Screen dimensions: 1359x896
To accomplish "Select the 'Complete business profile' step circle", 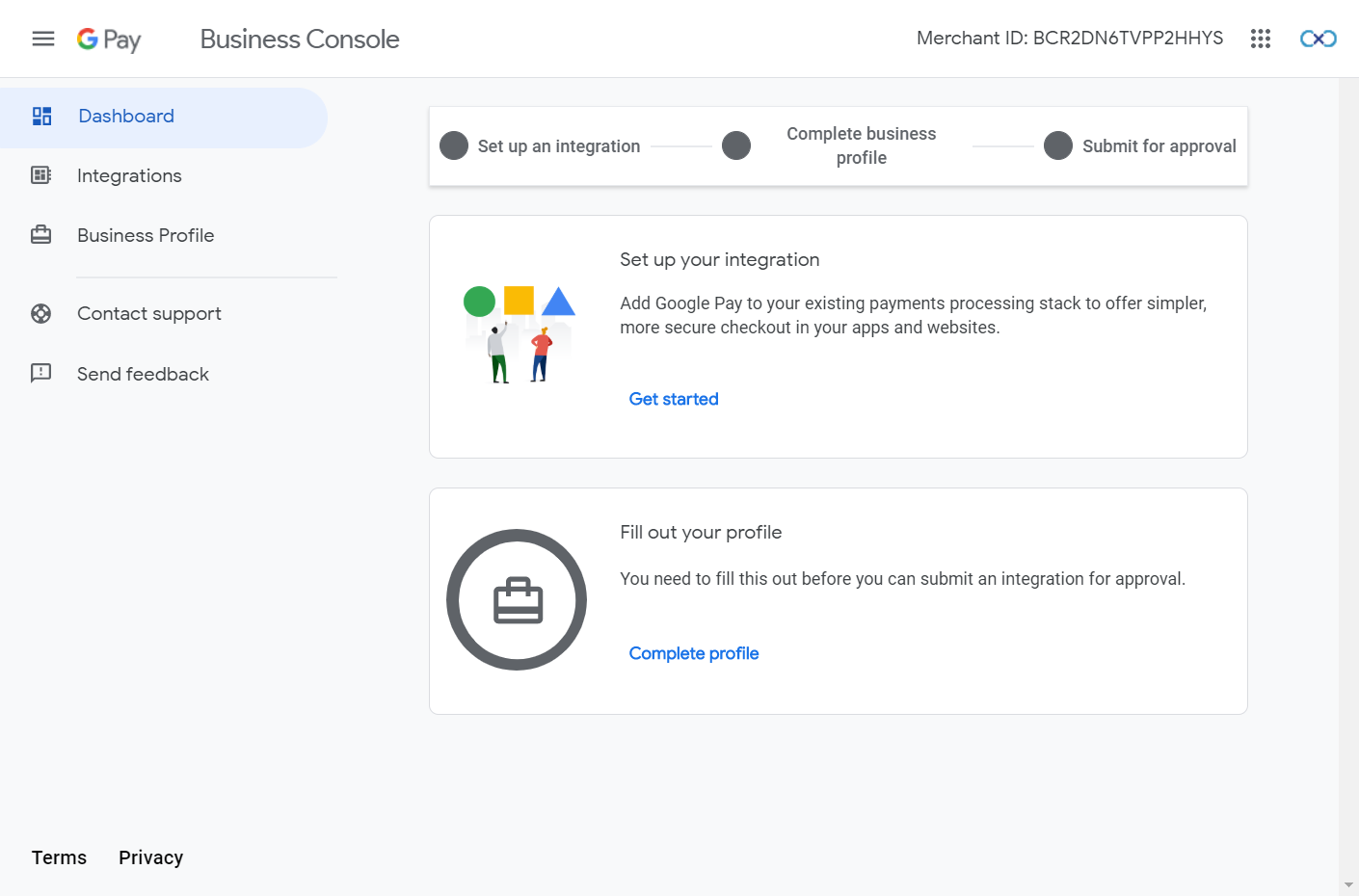I will click(x=736, y=145).
